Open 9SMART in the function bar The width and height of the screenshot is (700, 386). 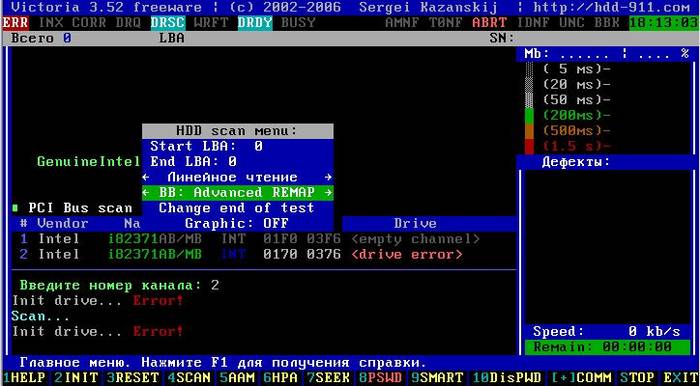(438, 378)
